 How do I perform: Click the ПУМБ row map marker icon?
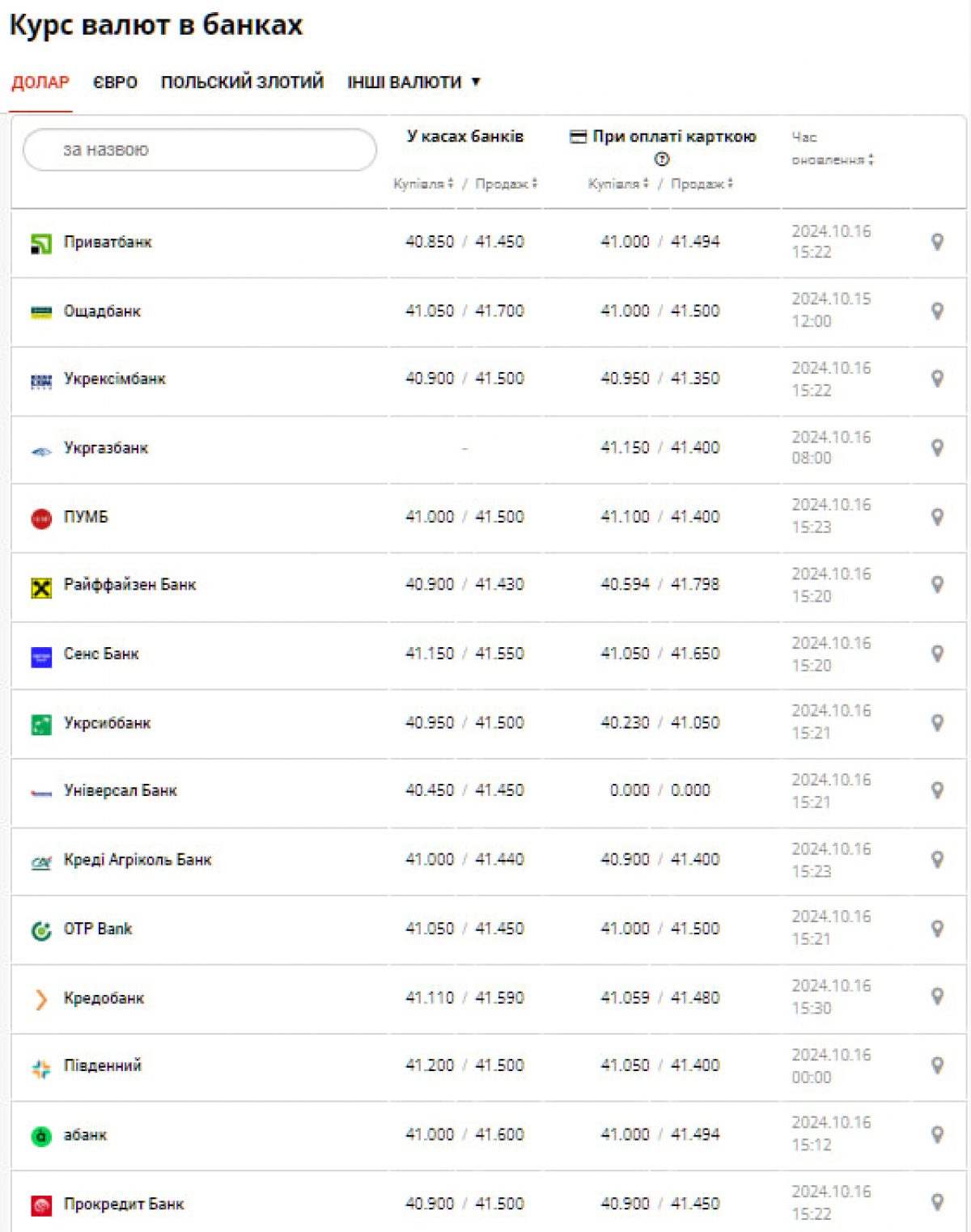pyautogui.click(x=937, y=517)
